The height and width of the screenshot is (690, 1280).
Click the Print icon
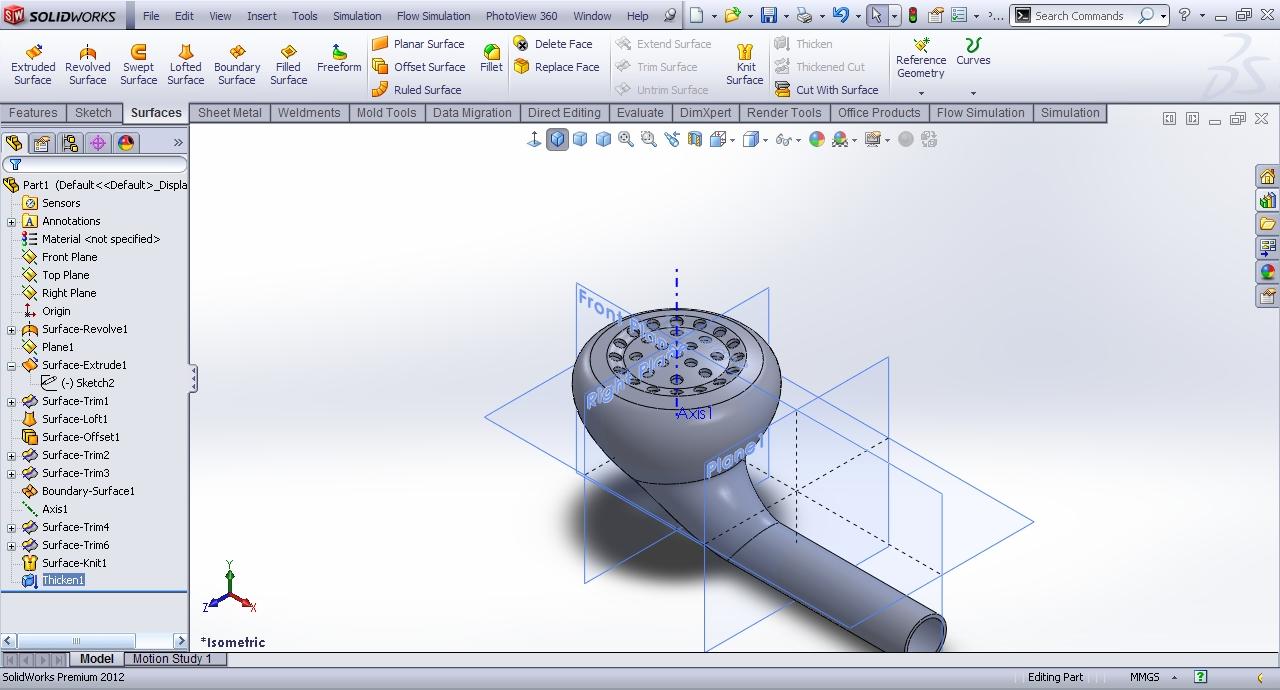point(805,15)
